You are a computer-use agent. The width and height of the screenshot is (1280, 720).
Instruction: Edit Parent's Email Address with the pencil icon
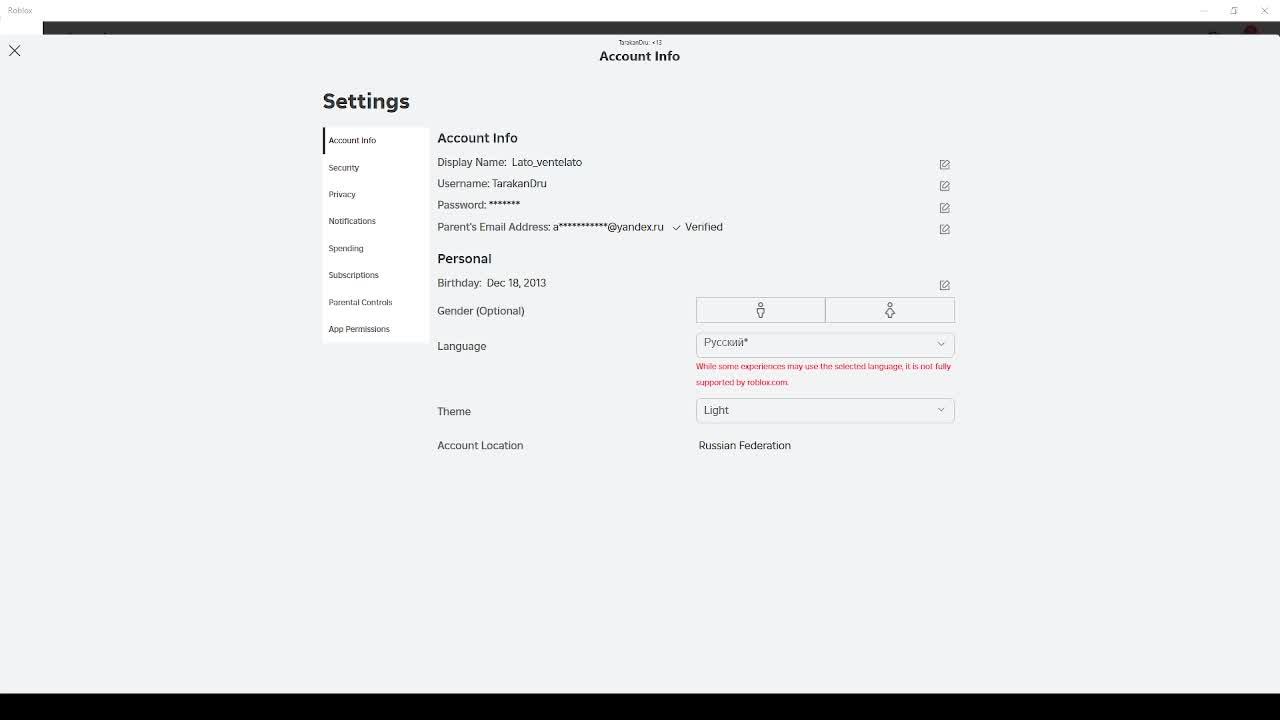pyautogui.click(x=944, y=229)
